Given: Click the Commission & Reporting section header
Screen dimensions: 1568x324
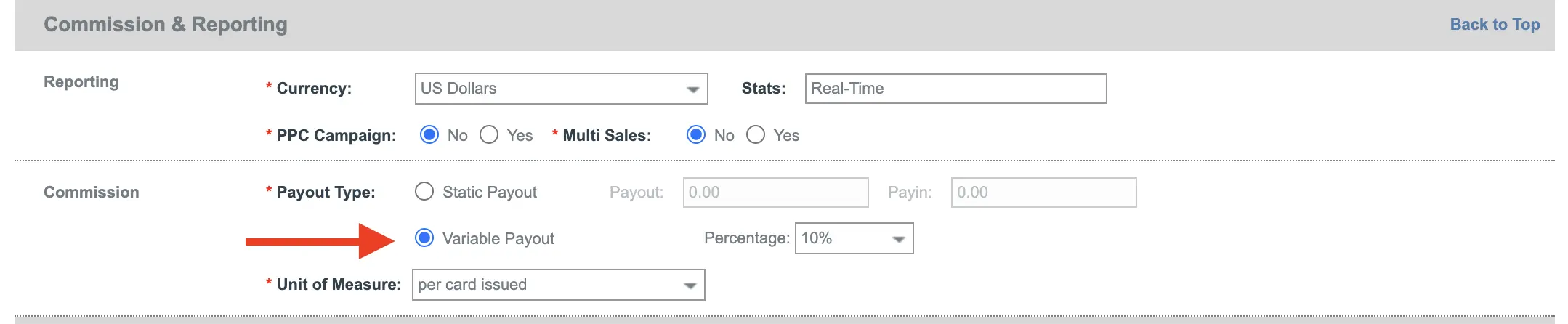Looking at the screenshot, I should click(x=166, y=25).
